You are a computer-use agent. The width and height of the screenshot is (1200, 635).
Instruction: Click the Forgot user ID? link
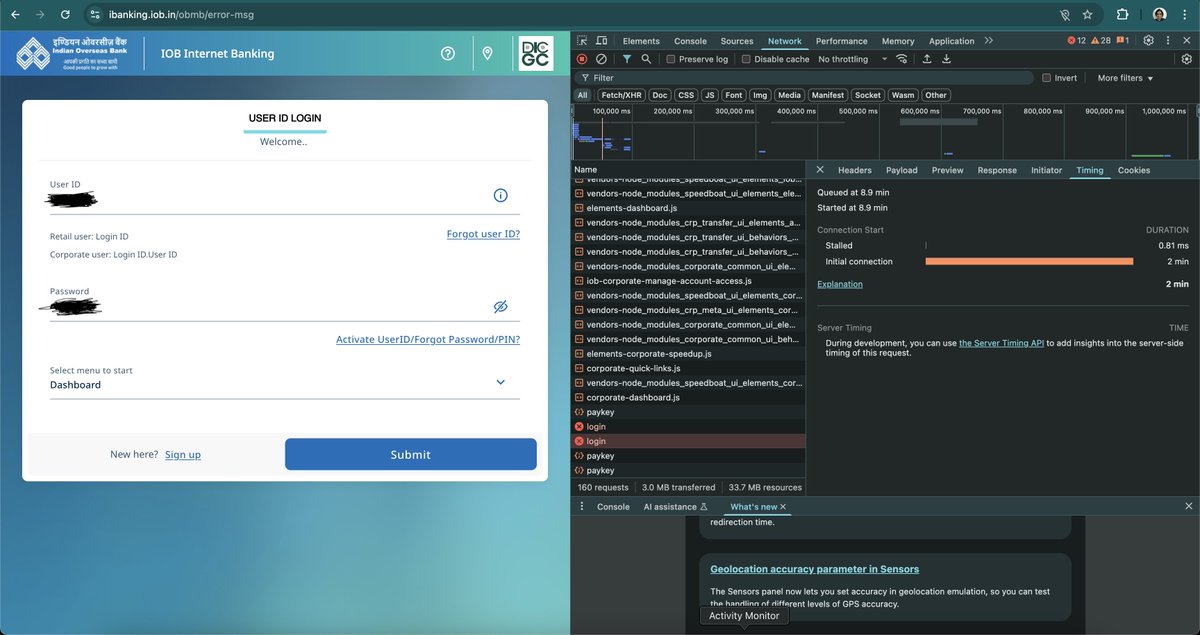pyautogui.click(x=483, y=234)
